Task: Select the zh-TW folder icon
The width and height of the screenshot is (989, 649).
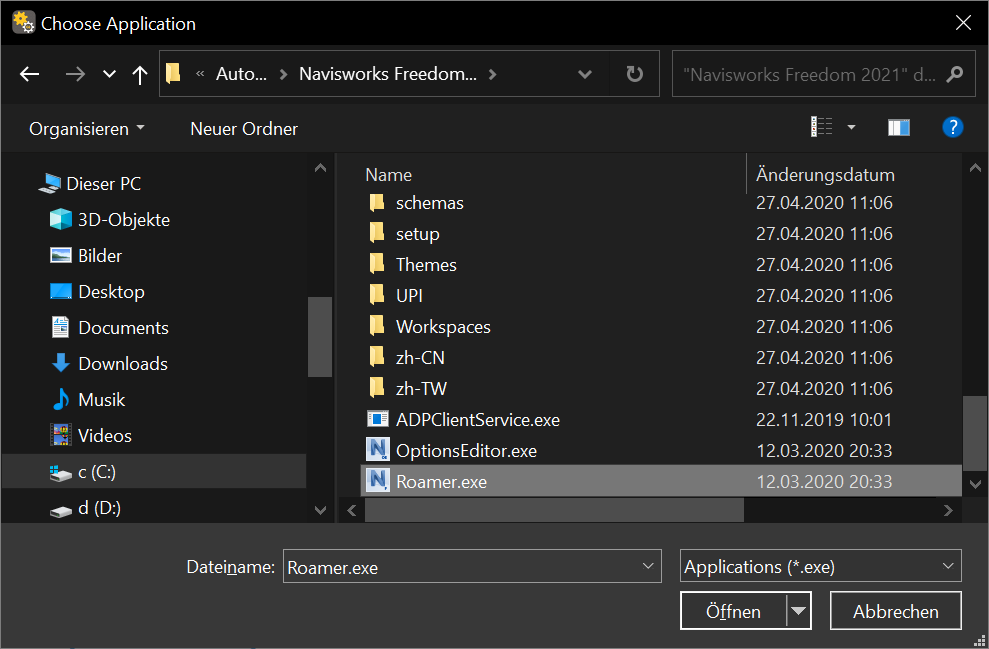Action: point(377,388)
